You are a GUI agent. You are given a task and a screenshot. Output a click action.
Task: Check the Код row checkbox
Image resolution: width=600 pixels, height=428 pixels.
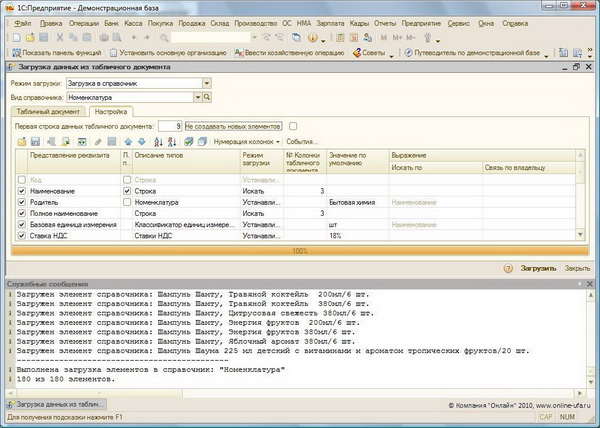22,180
